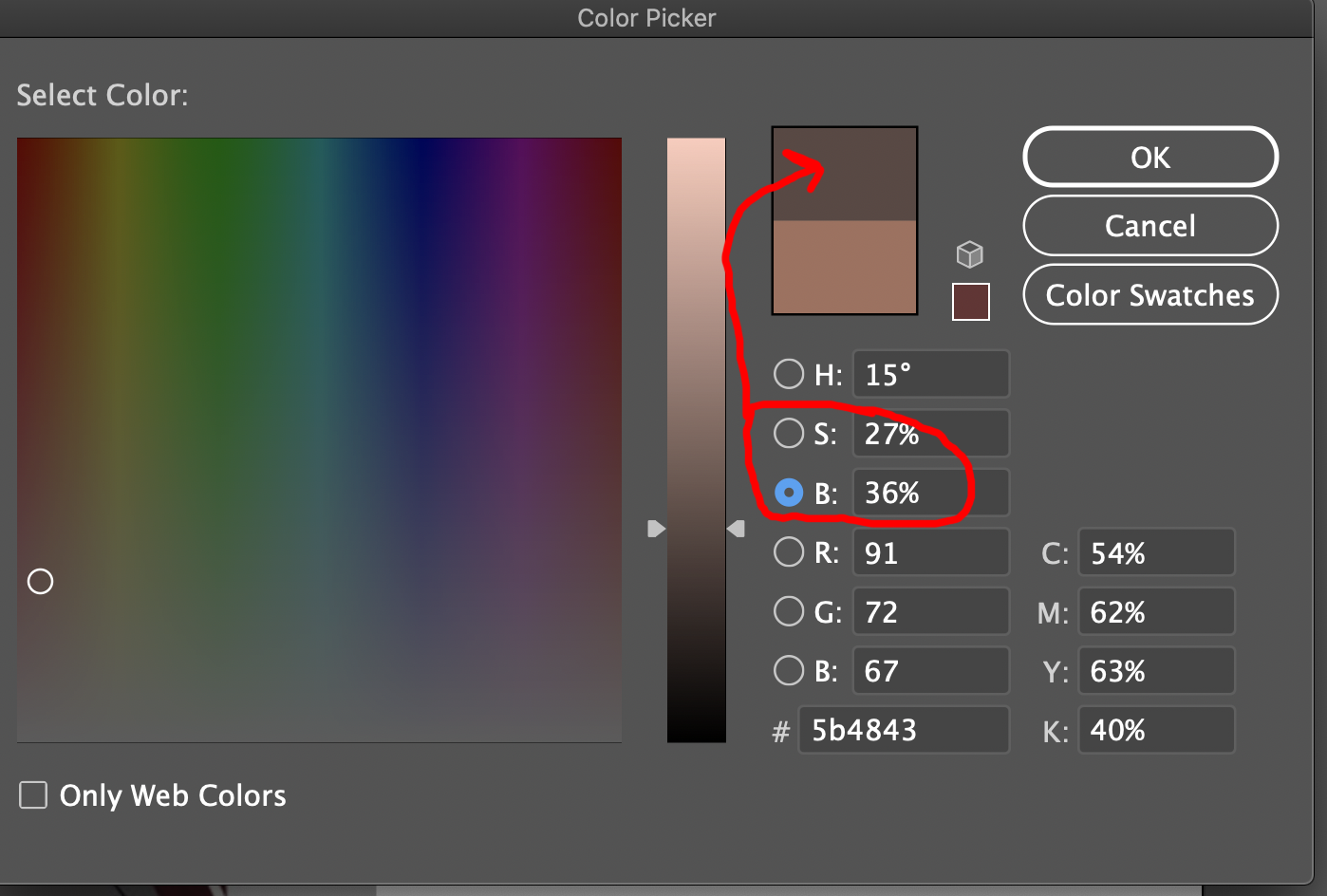Viewport: 1327px width, 896px height.
Task: Click the current color preview swatch
Action: 844,266
